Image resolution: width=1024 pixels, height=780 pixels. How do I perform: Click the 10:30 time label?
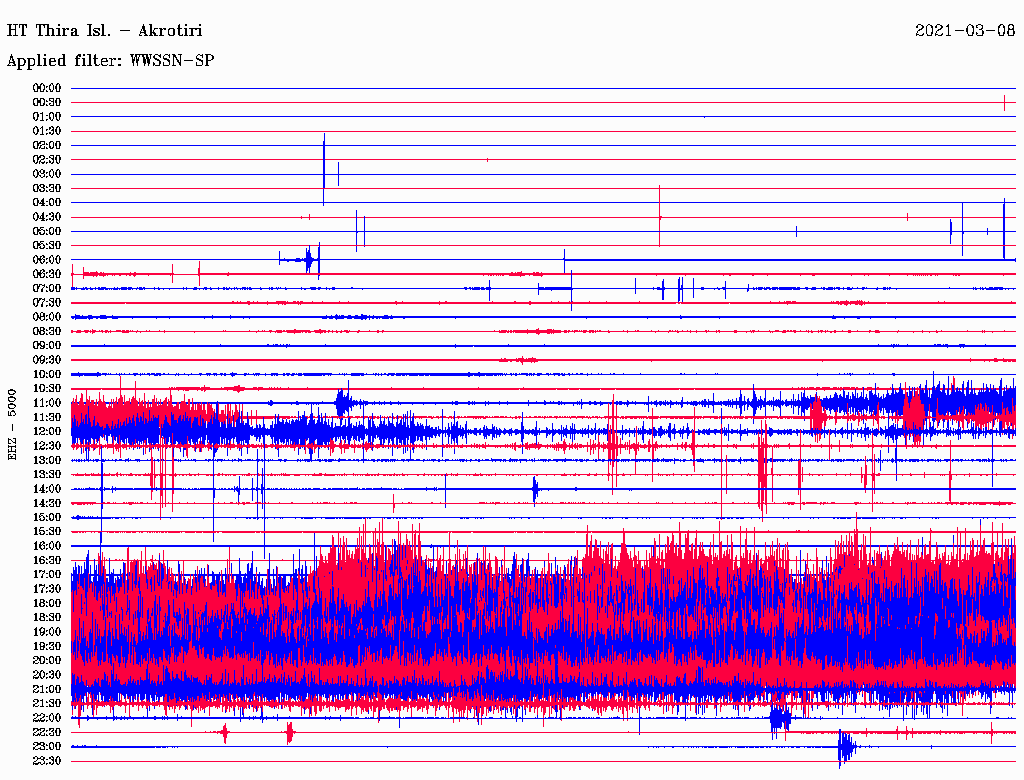[x=47, y=389]
